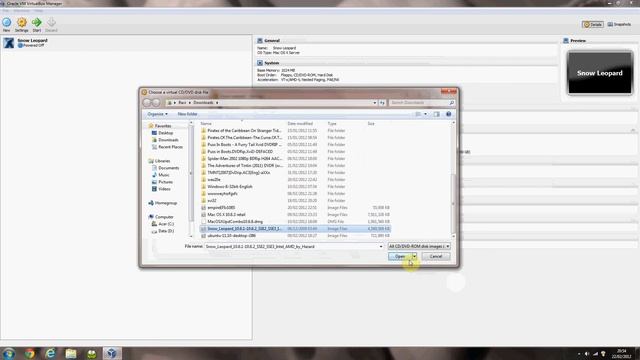Viewport: 640px width, 360px height.
Task: Select Libraries in the navigation pane
Action: tap(162, 161)
